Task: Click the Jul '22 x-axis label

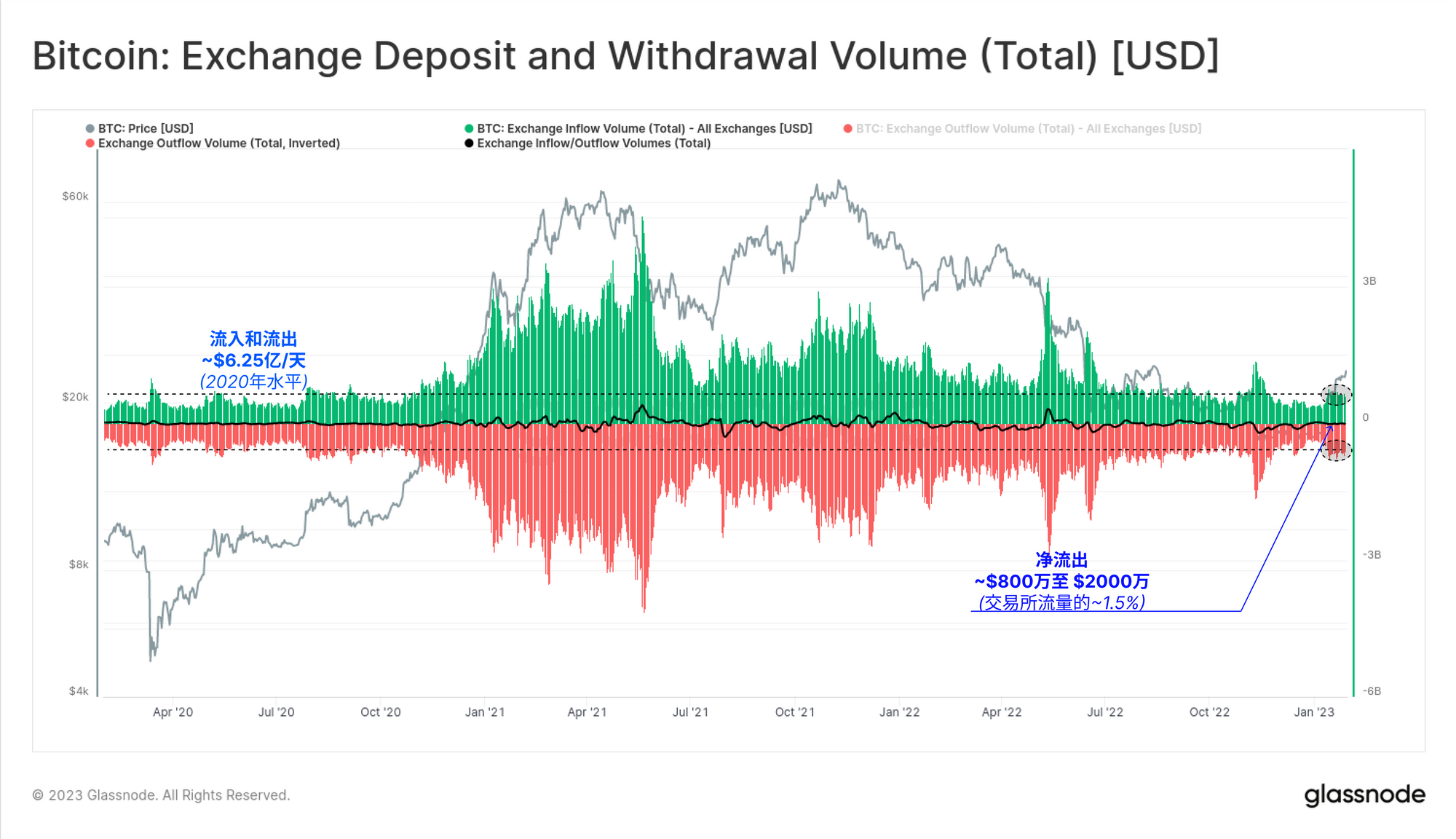Action: [x=1104, y=712]
